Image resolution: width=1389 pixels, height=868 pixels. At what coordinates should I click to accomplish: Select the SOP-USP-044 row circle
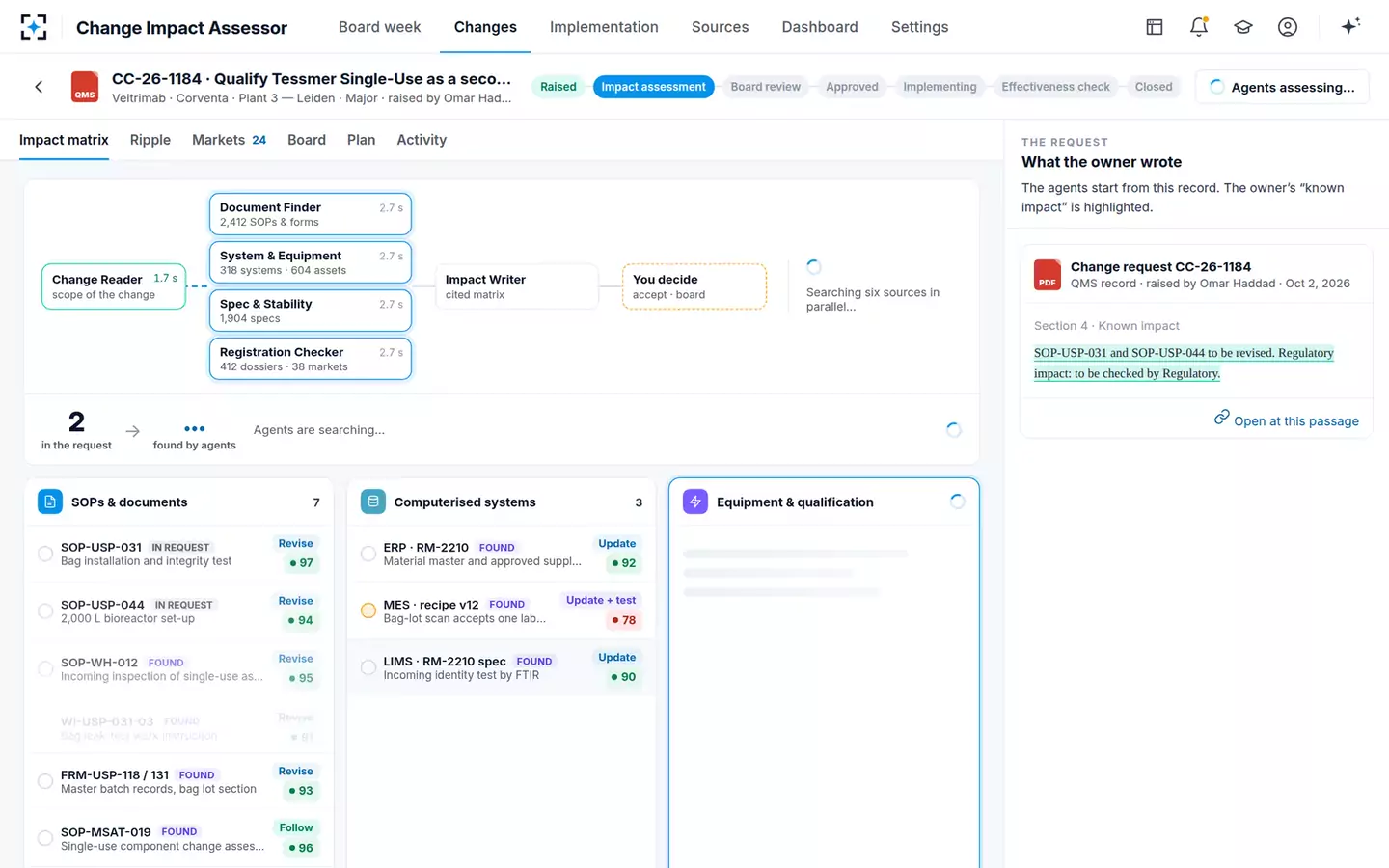pyautogui.click(x=45, y=611)
